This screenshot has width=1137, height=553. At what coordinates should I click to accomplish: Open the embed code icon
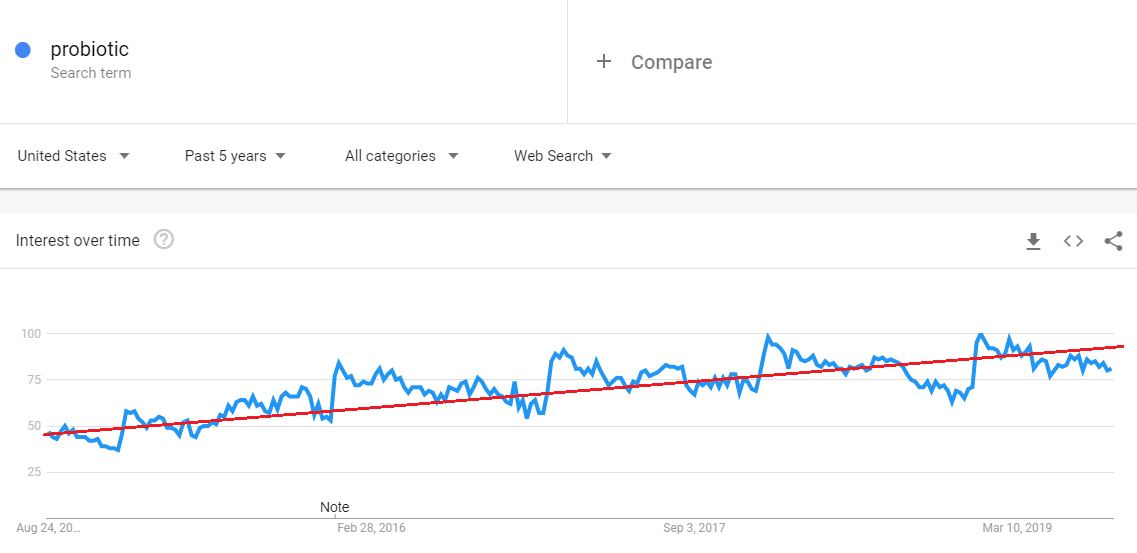click(1073, 241)
